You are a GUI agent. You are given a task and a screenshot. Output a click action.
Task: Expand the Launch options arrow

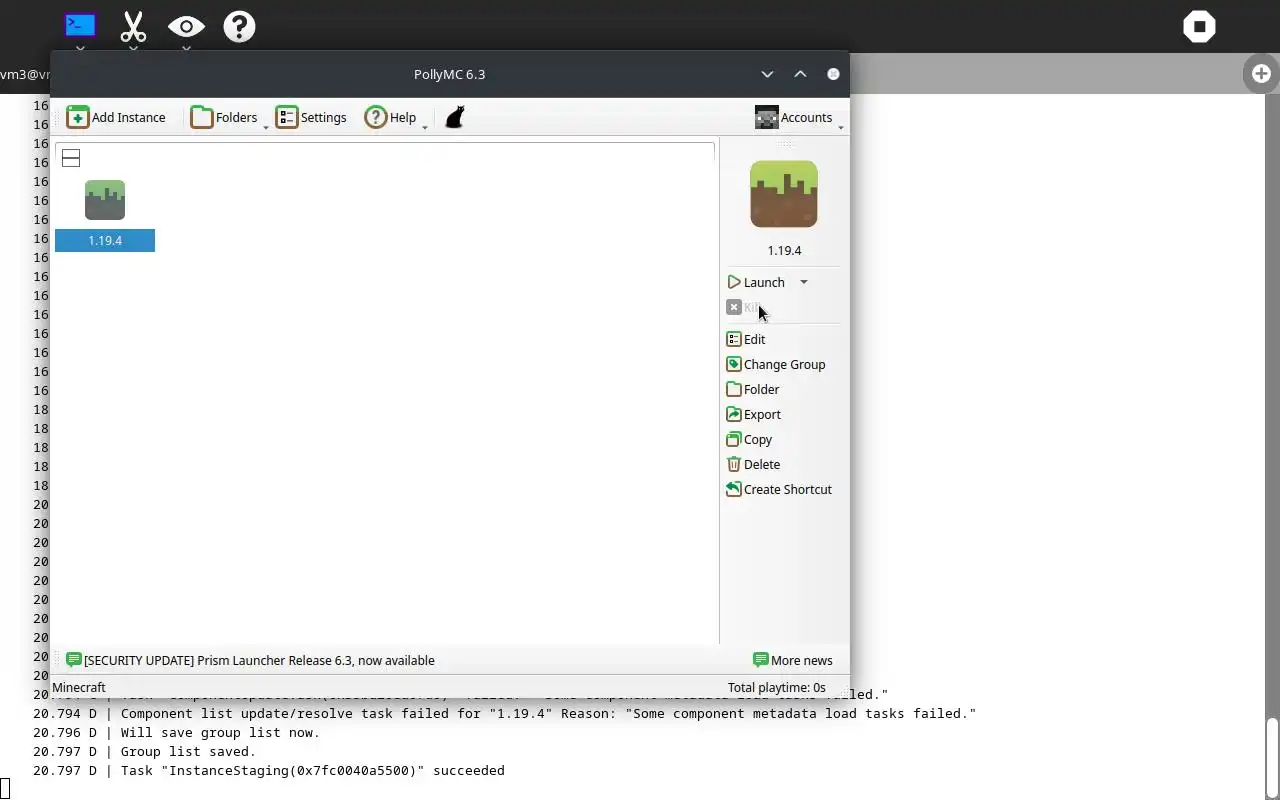[803, 282]
